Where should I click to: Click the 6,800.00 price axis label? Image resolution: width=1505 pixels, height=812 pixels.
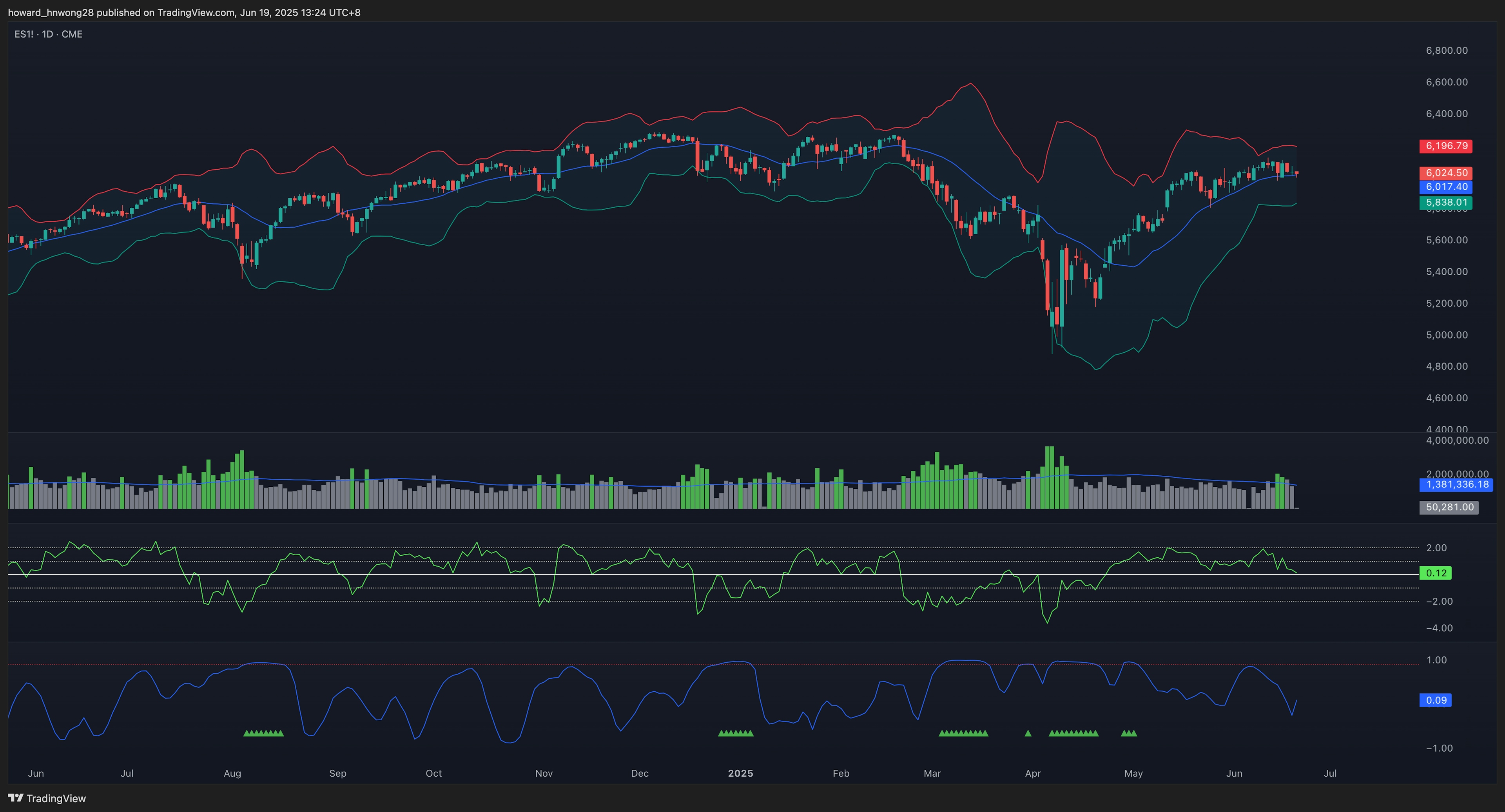tap(1447, 50)
